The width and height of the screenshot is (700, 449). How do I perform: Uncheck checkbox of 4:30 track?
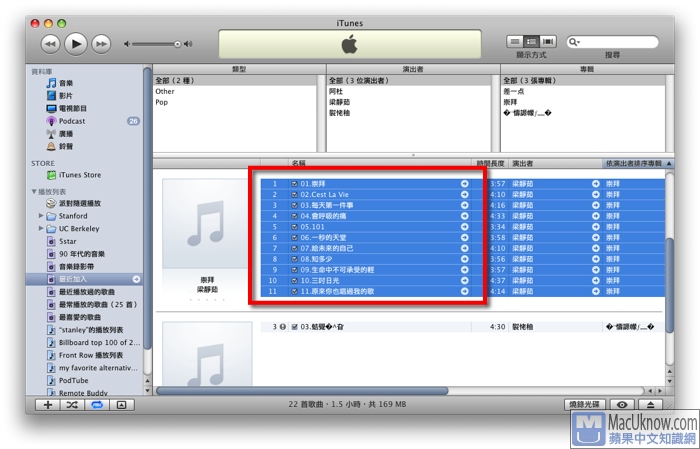295,327
